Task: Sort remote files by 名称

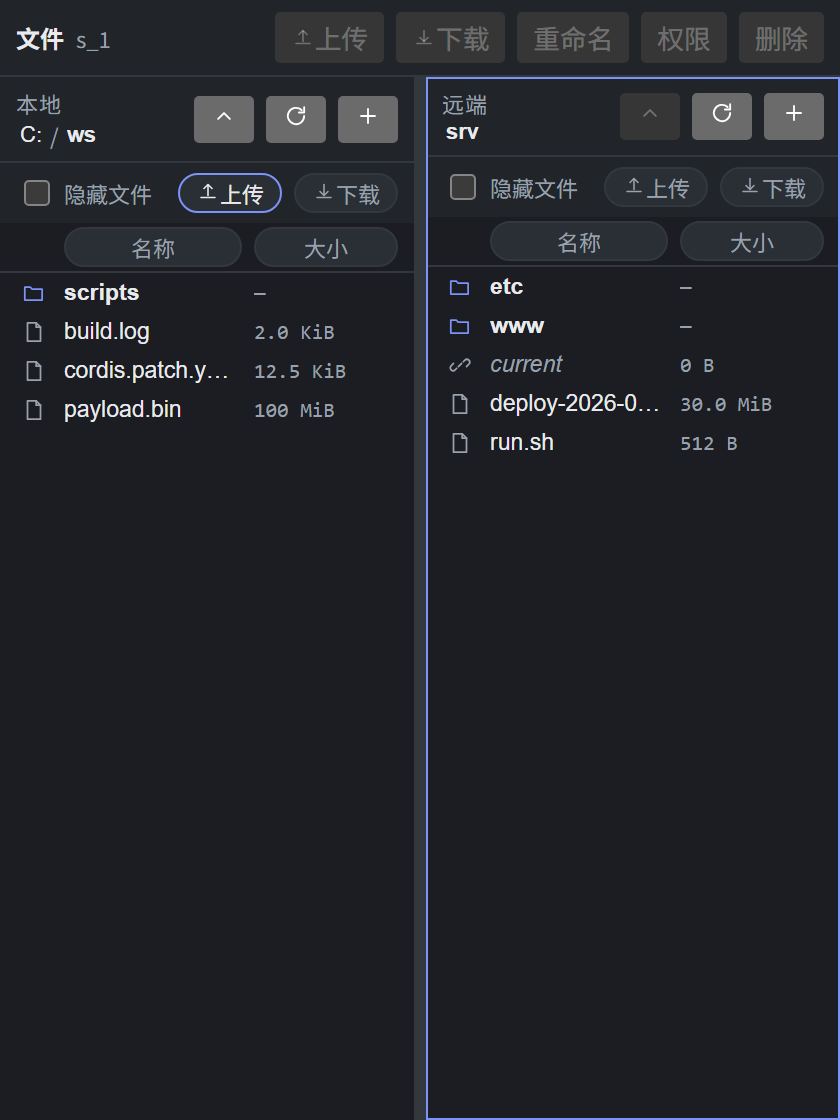Action: 579,241
